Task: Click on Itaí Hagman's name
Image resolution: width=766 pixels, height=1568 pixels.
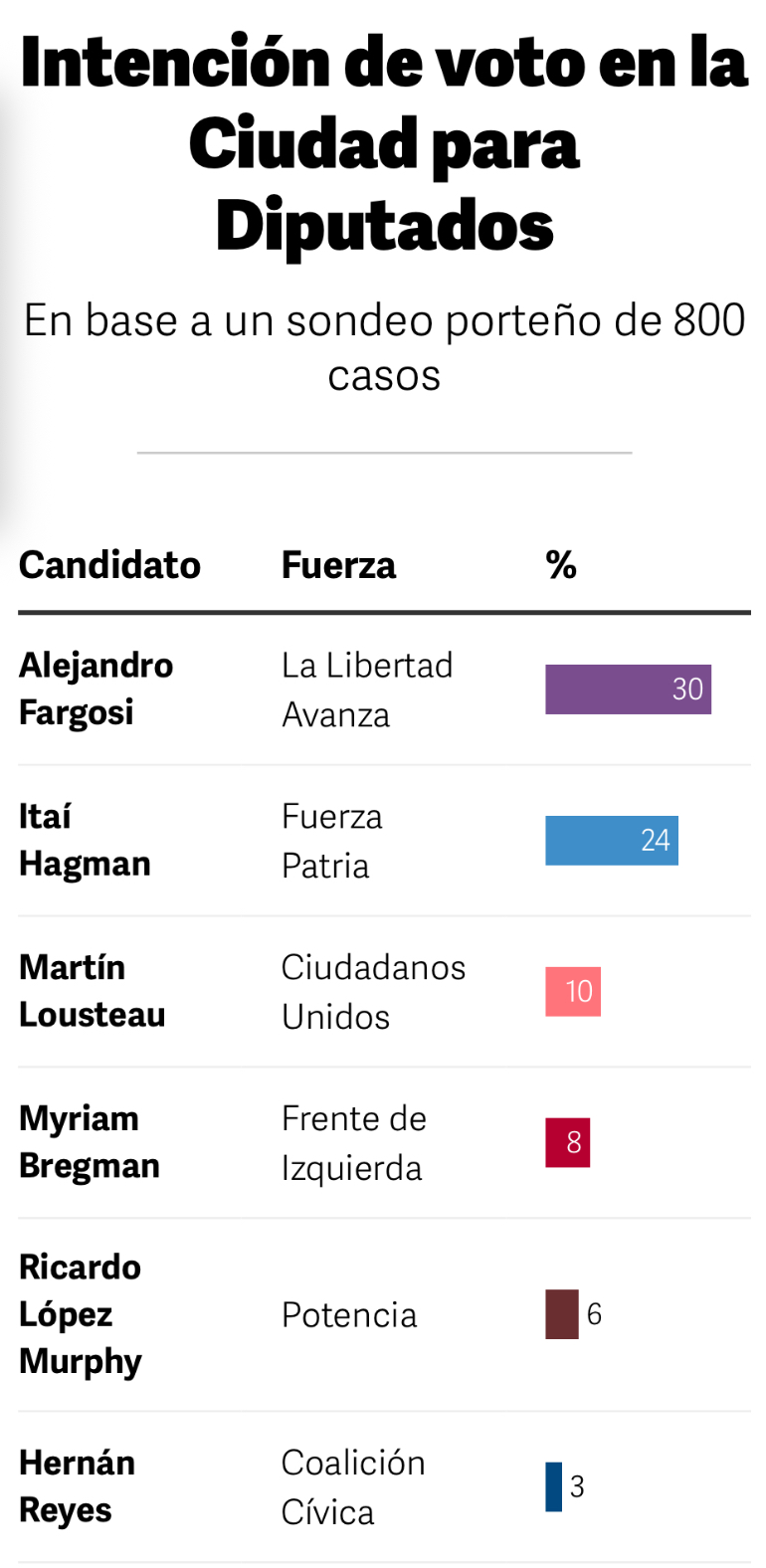Action: coord(85,840)
